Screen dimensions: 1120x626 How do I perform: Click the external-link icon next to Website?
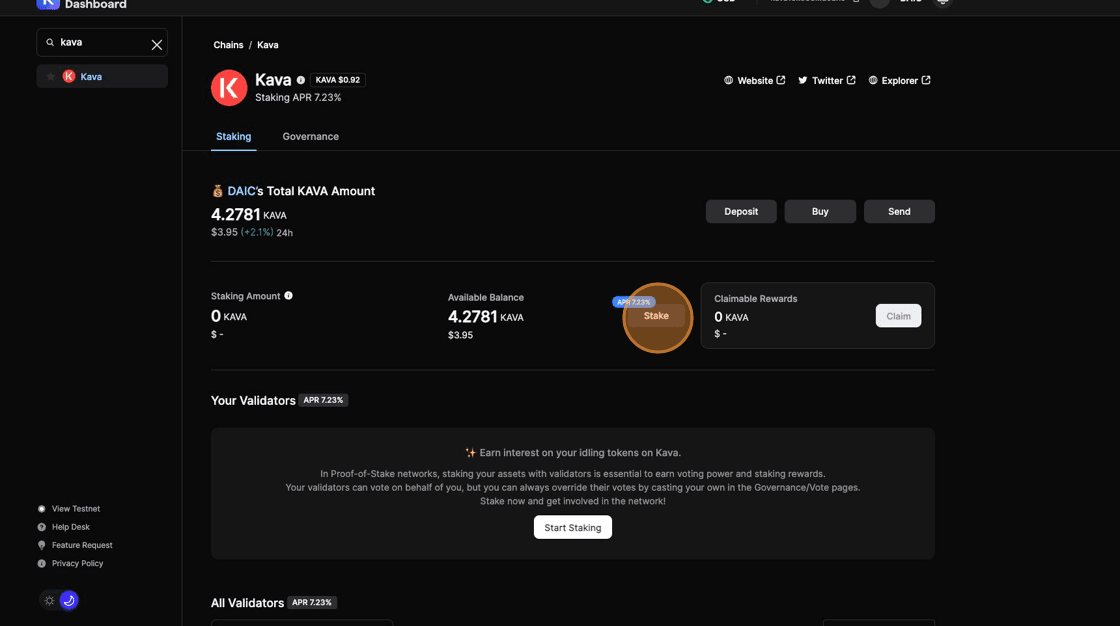point(781,80)
